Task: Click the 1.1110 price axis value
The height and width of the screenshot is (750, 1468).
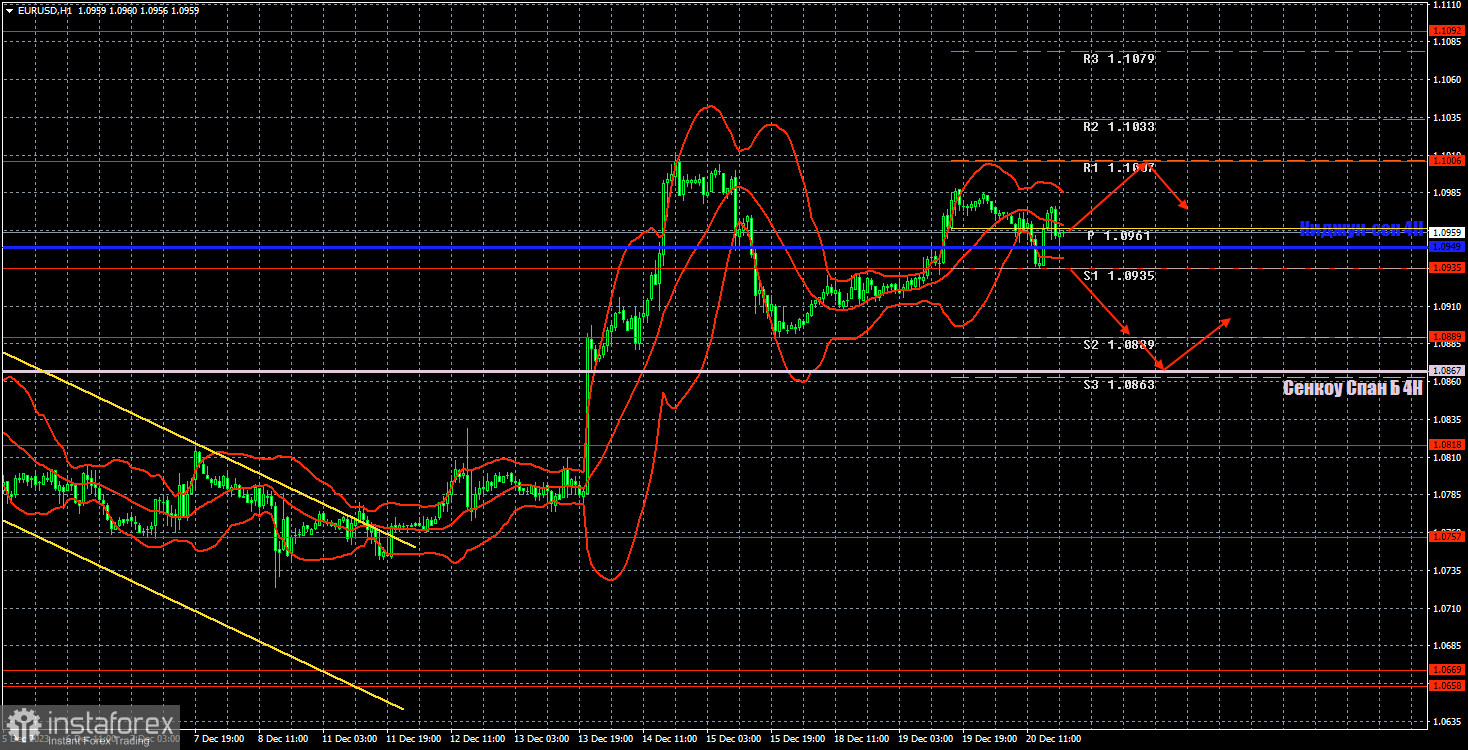Action: [x=1448, y=5]
